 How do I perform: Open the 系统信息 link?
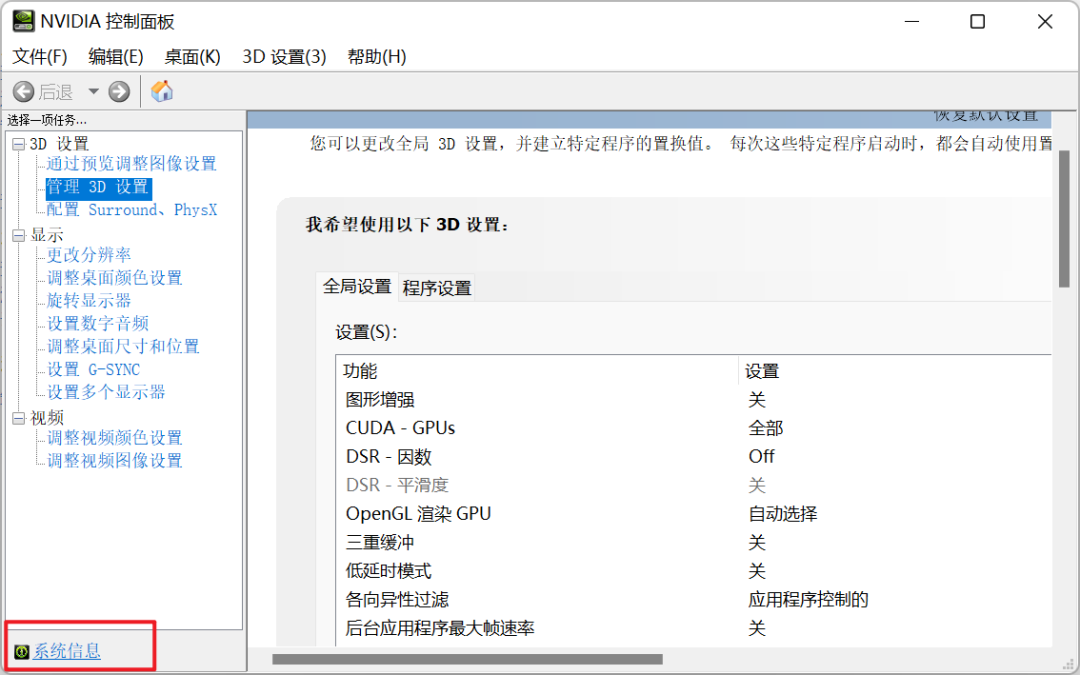pos(67,652)
